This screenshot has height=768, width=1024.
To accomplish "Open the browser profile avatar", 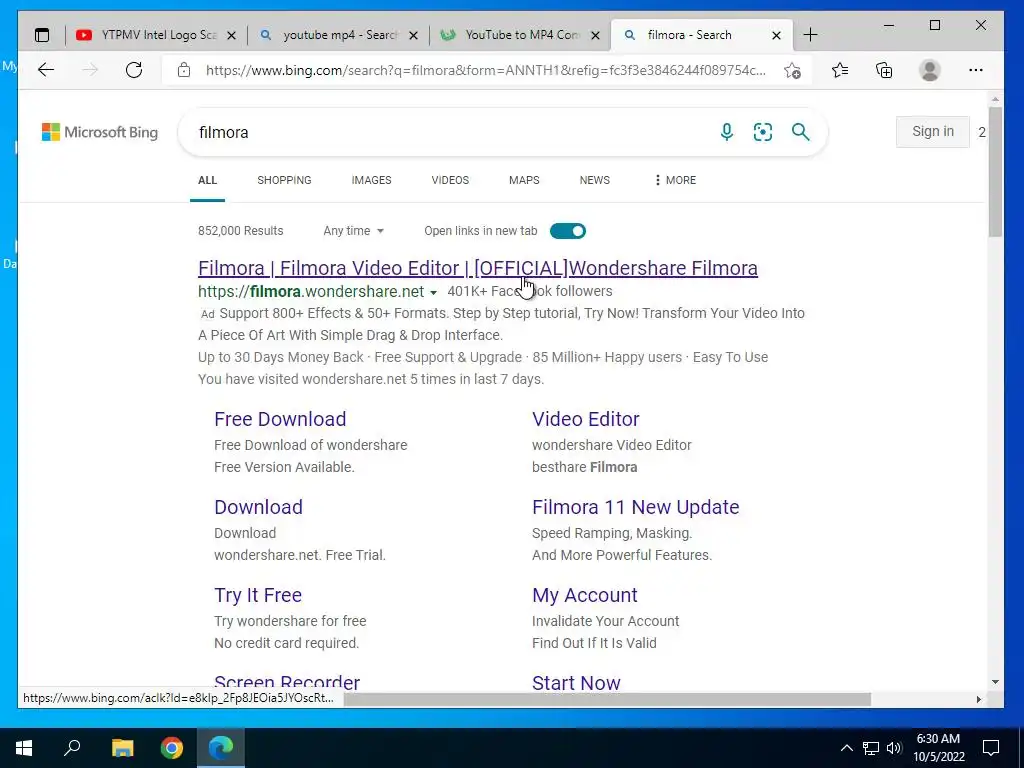I will pyautogui.click(x=929, y=70).
